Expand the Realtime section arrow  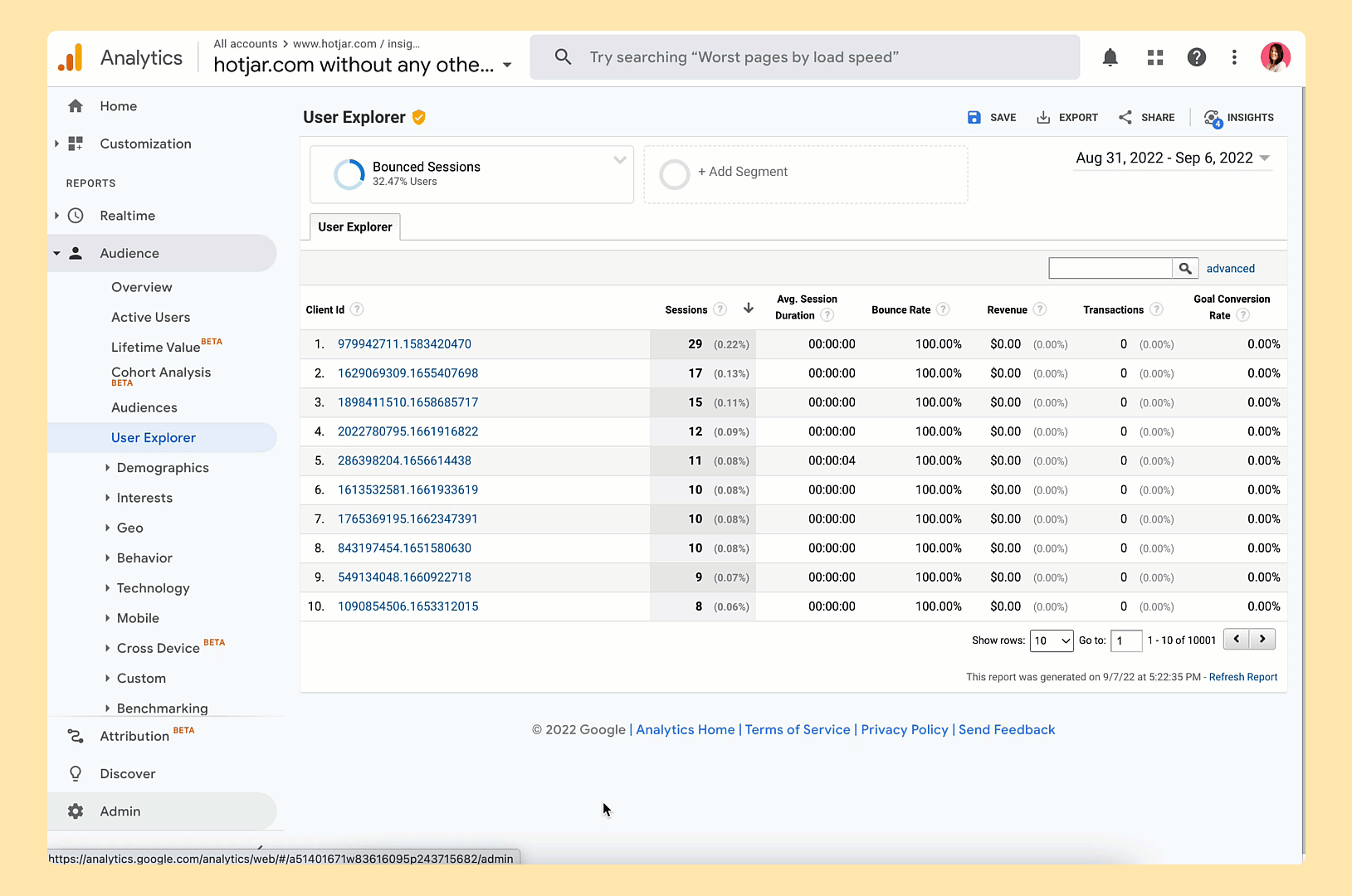click(x=56, y=216)
